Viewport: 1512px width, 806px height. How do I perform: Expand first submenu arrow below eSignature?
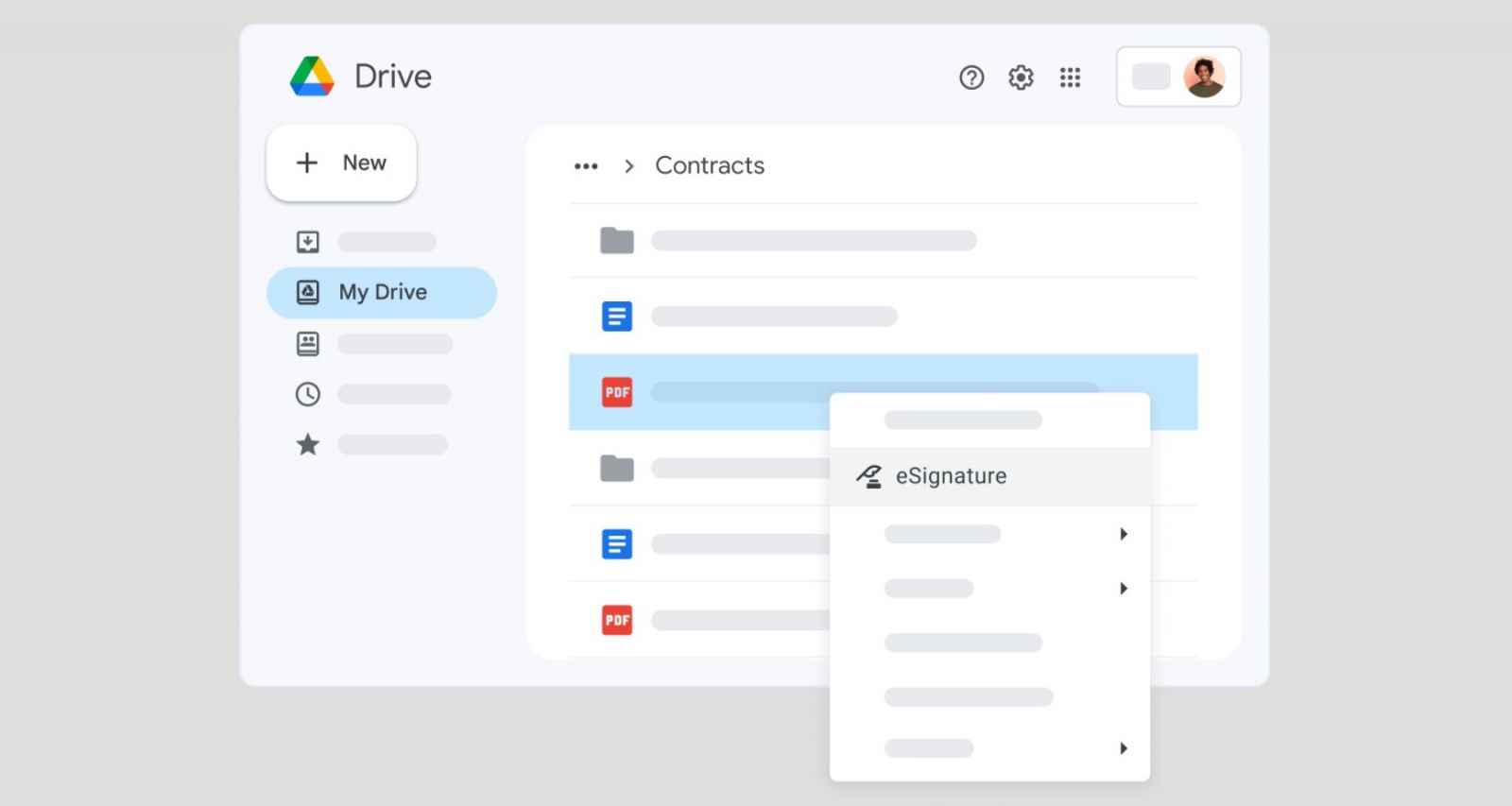[1124, 534]
